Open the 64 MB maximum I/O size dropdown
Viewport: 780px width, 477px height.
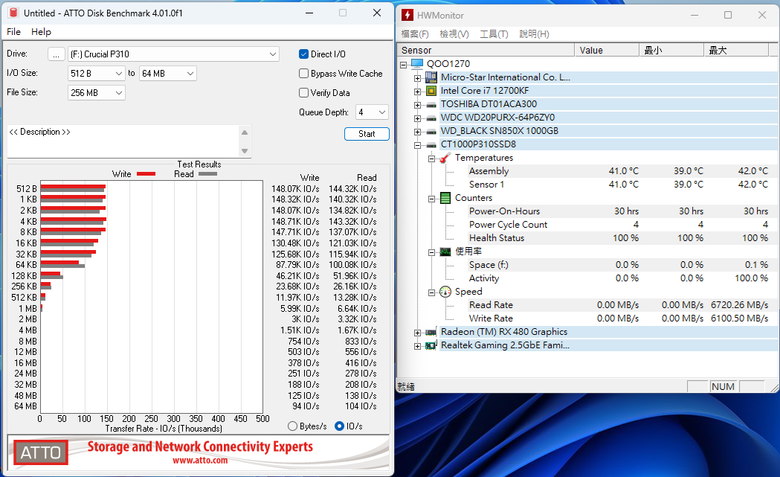pos(168,74)
